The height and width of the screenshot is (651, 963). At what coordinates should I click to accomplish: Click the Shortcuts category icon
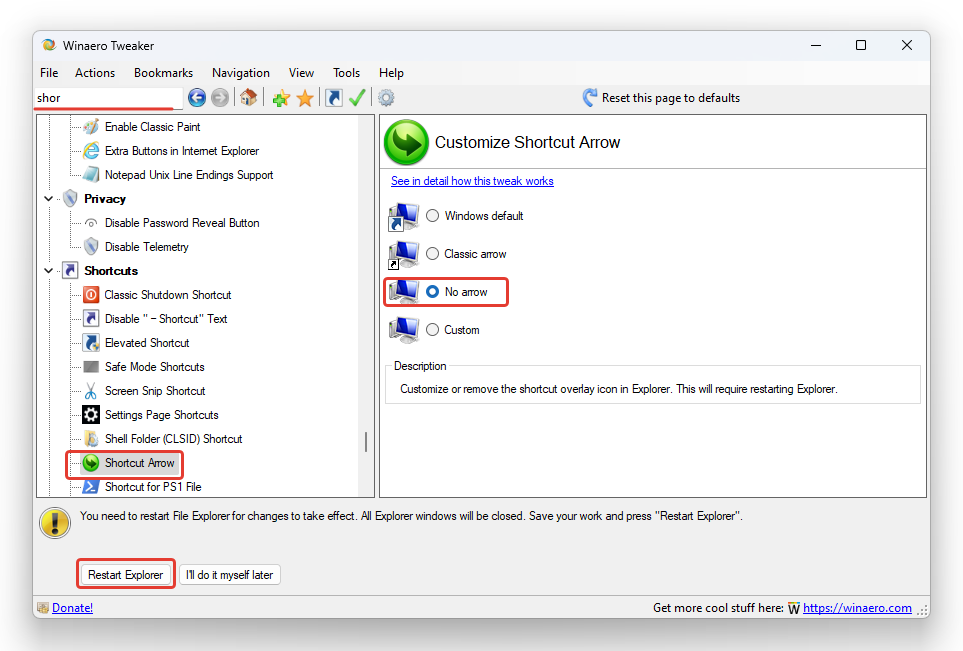tap(71, 271)
